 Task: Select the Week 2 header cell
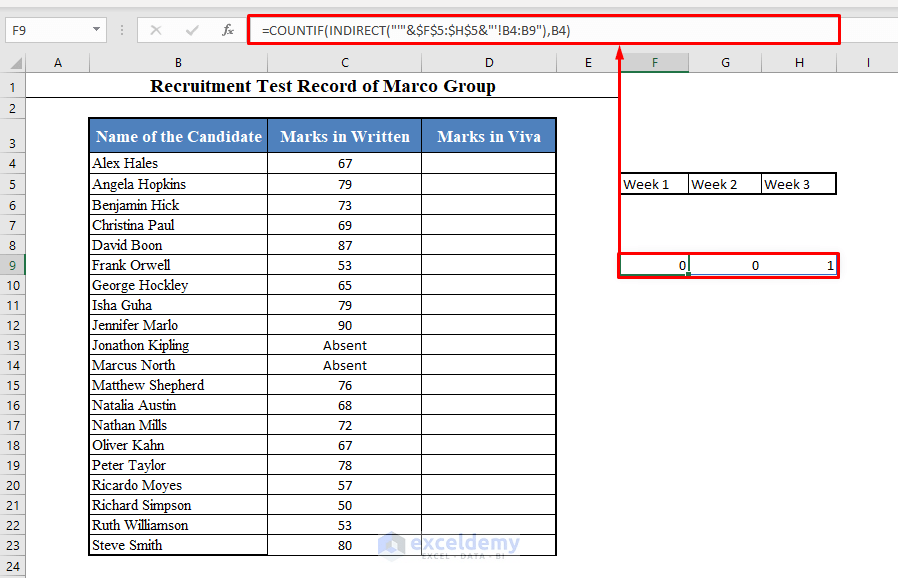[x=724, y=184]
